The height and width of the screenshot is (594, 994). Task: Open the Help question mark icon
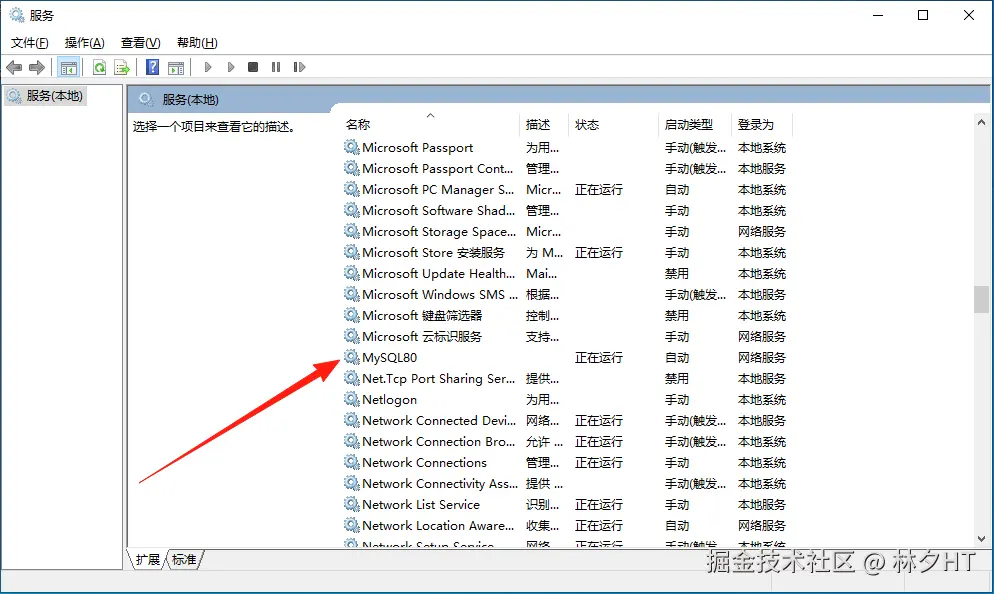152,67
